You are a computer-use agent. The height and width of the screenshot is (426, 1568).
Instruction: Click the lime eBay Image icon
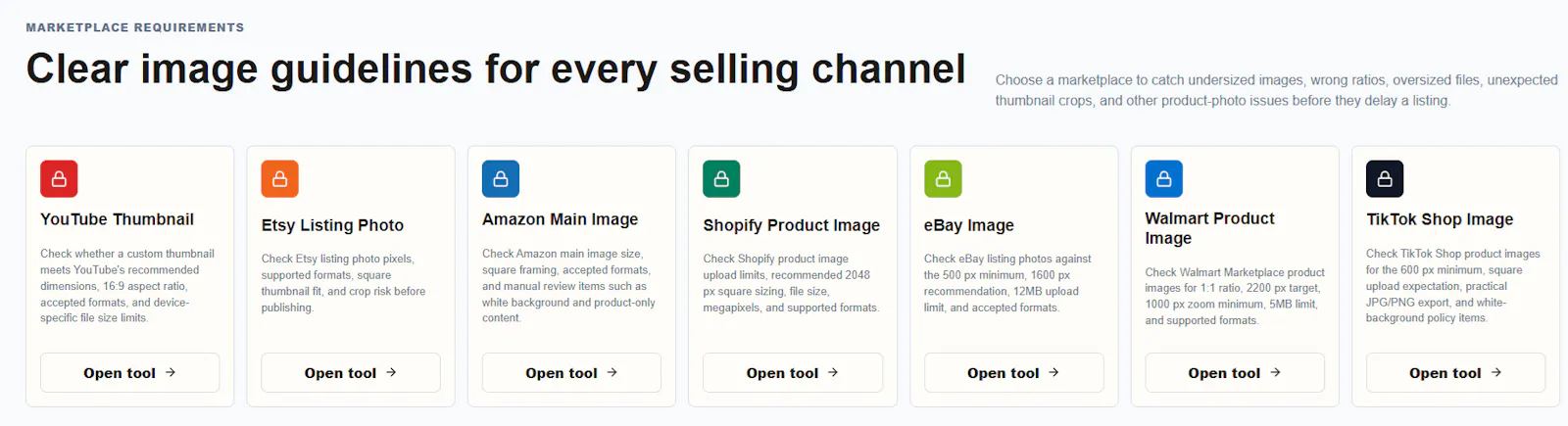pyautogui.click(x=943, y=179)
